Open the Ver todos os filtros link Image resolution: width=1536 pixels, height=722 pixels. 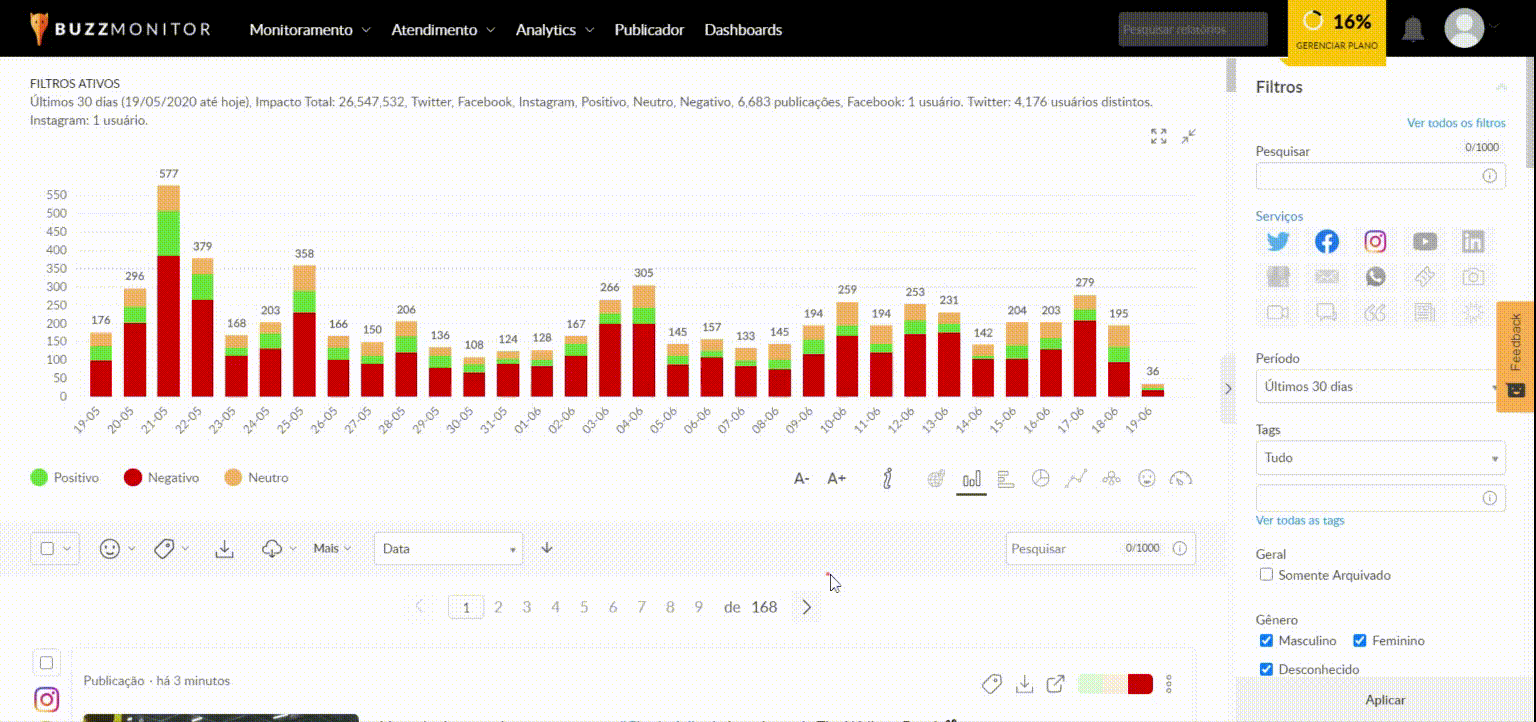coord(1455,123)
